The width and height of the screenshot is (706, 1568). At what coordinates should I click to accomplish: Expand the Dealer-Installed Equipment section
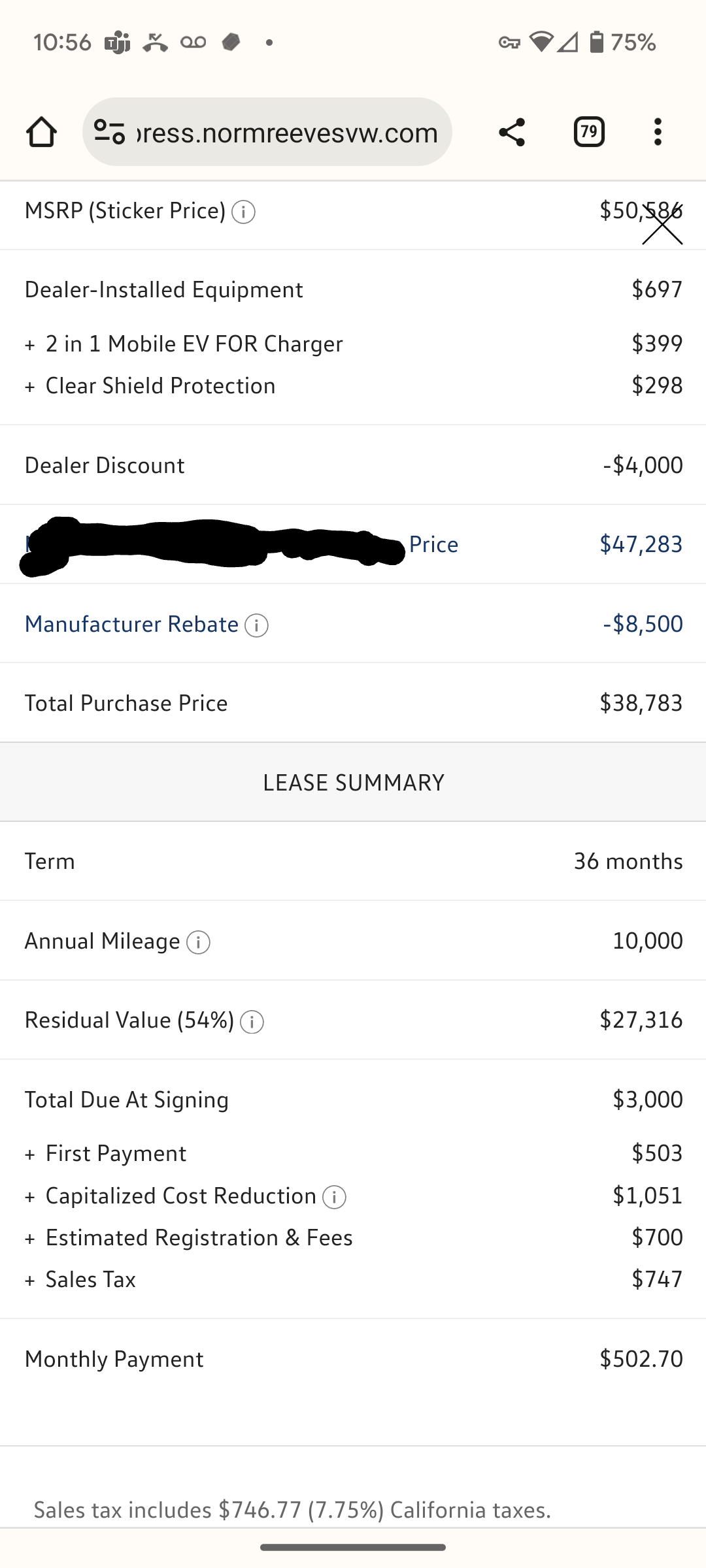[x=163, y=289]
